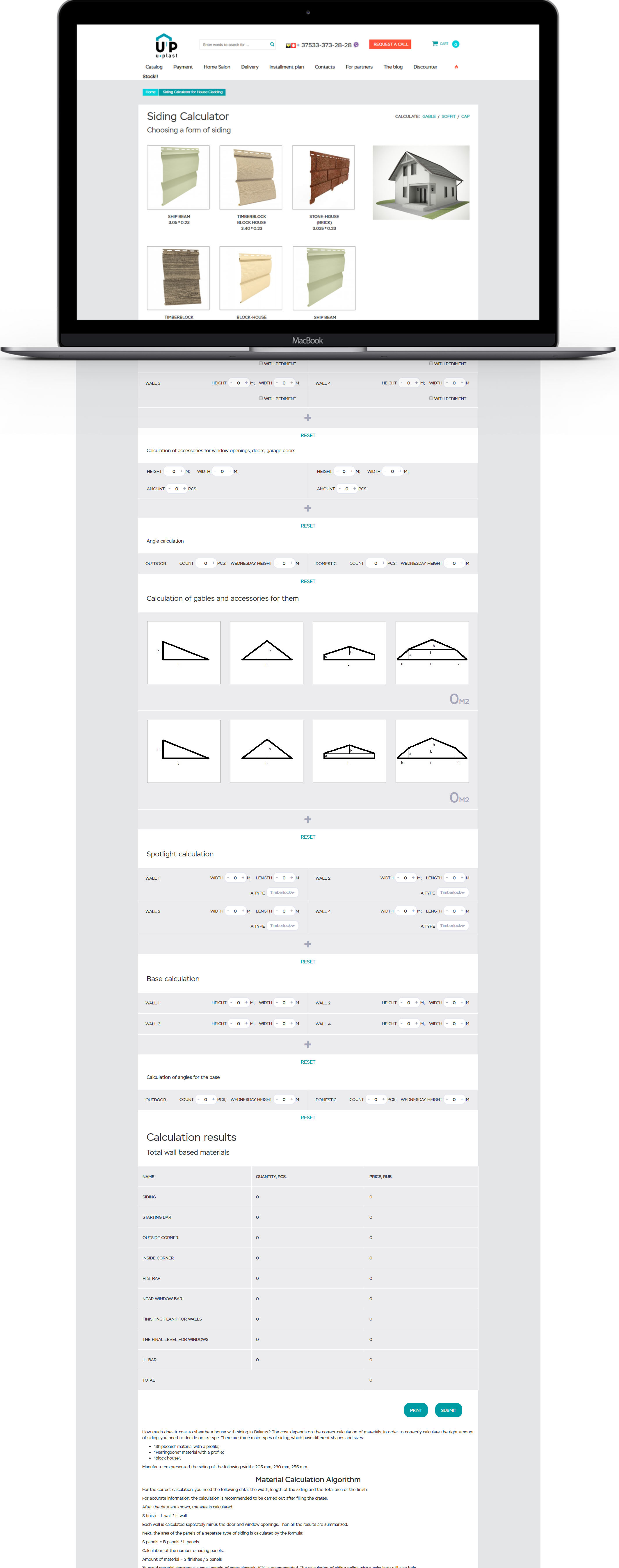Click the Request a Call button

tap(390, 44)
